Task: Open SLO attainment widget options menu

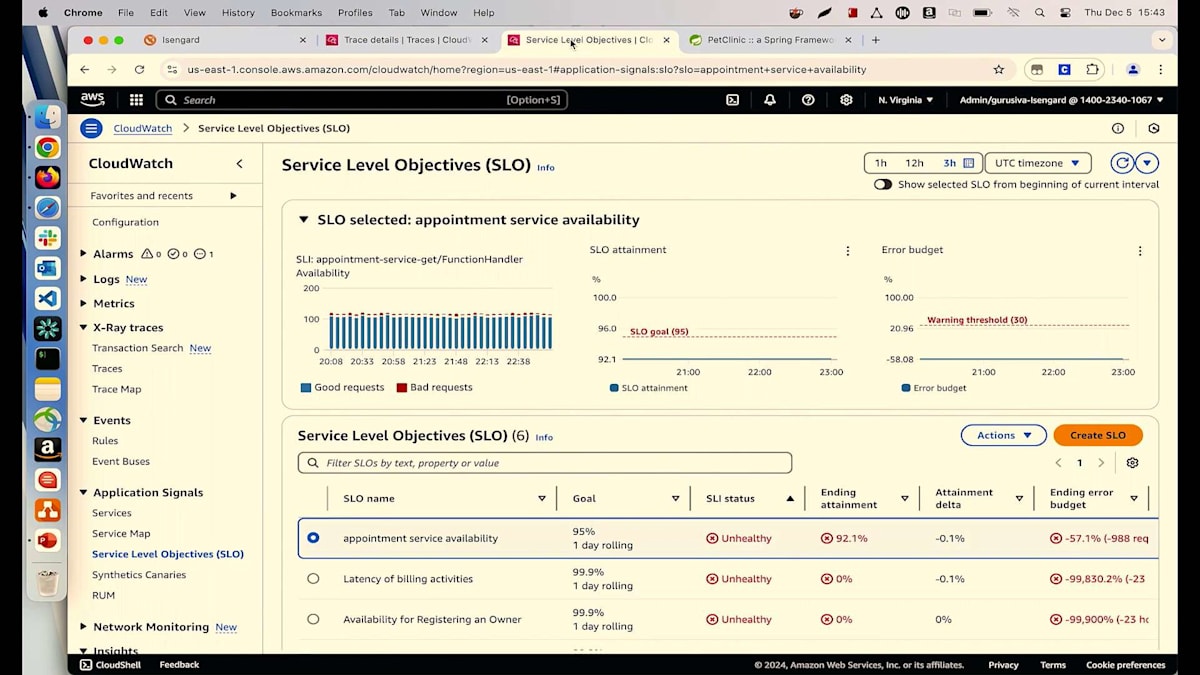Action: tap(848, 251)
